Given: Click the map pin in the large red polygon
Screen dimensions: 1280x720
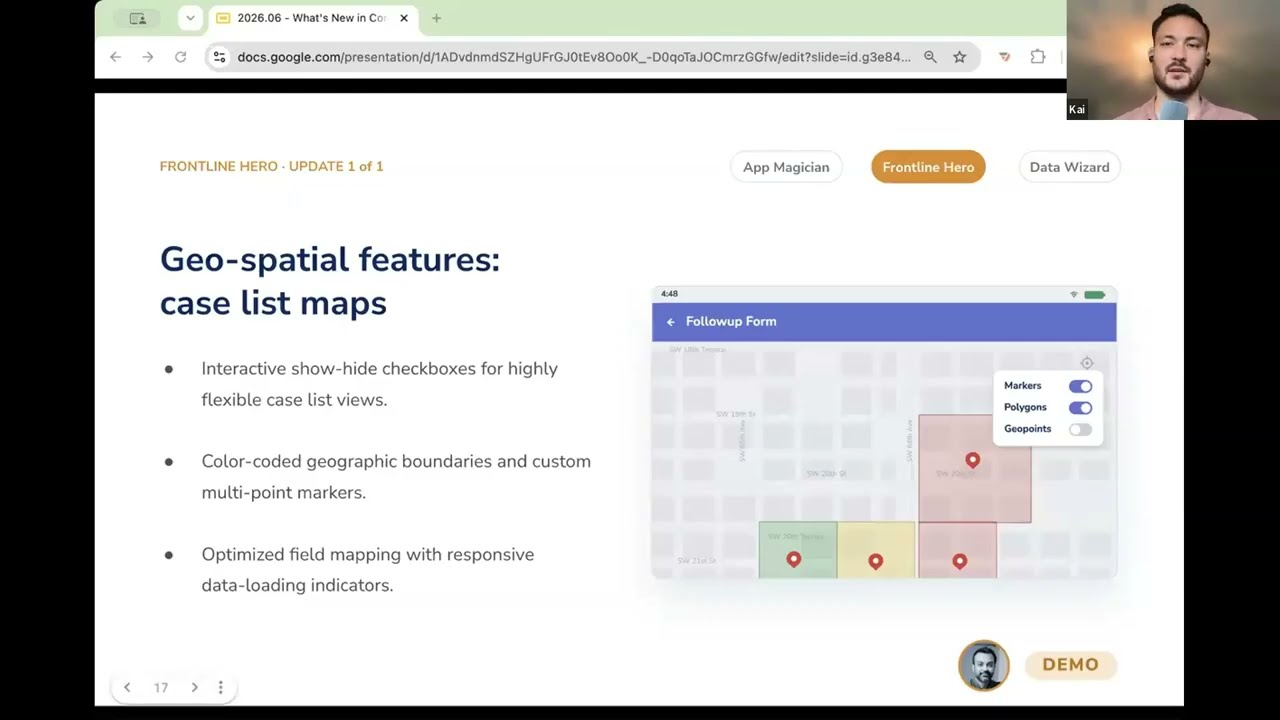Looking at the screenshot, I should [x=973, y=460].
